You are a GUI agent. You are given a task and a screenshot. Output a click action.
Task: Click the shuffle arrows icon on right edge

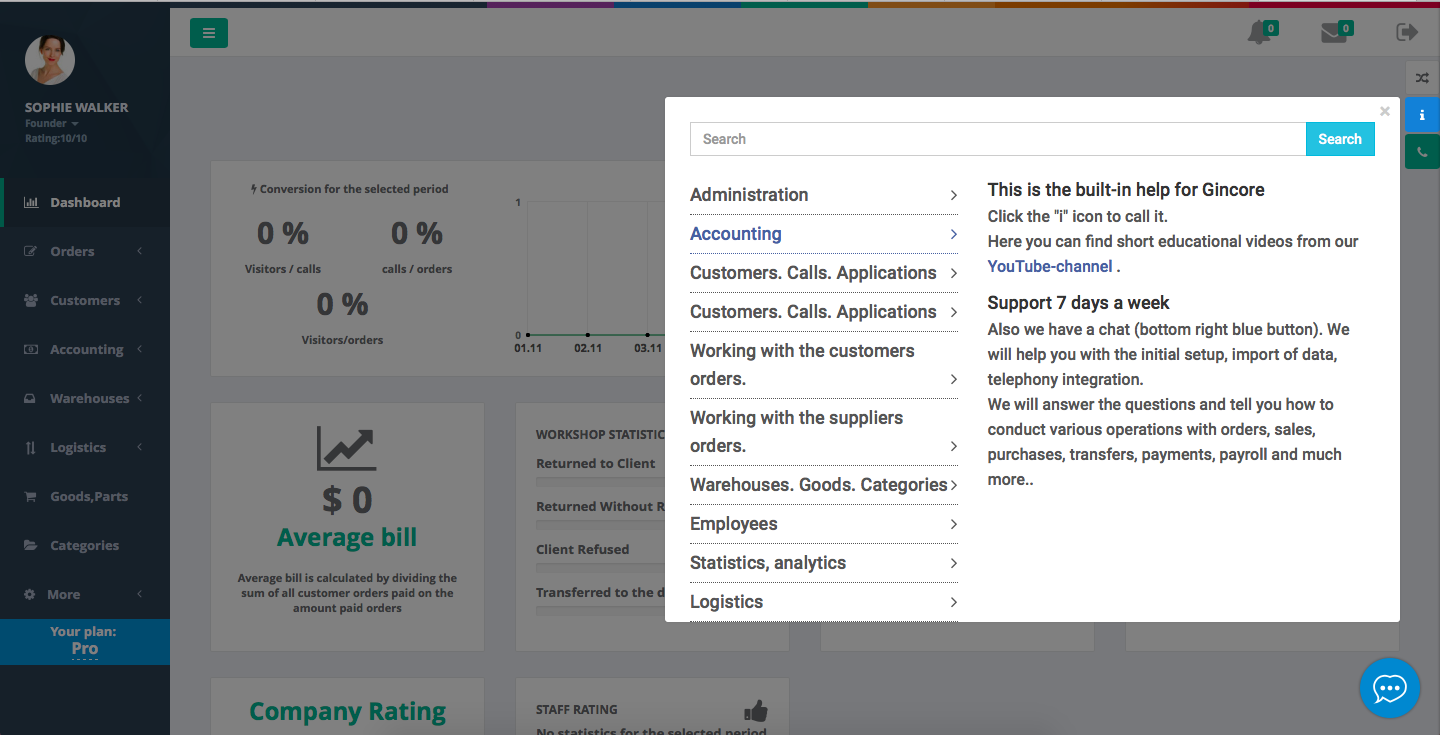pyautogui.click(x=1422, y=78)
